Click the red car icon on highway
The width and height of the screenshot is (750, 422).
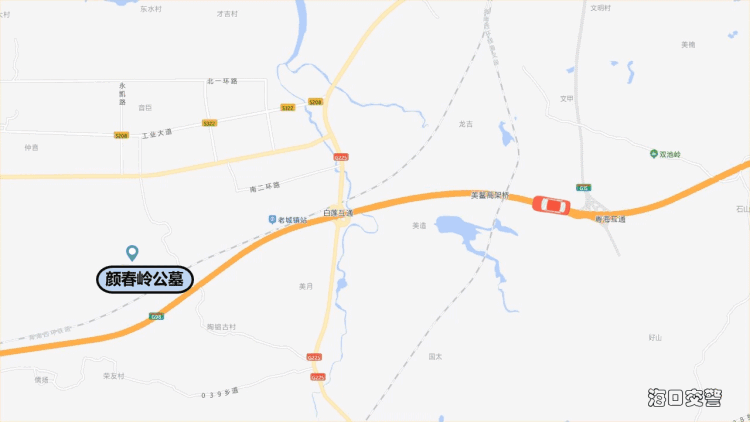(x=551, y=205)
